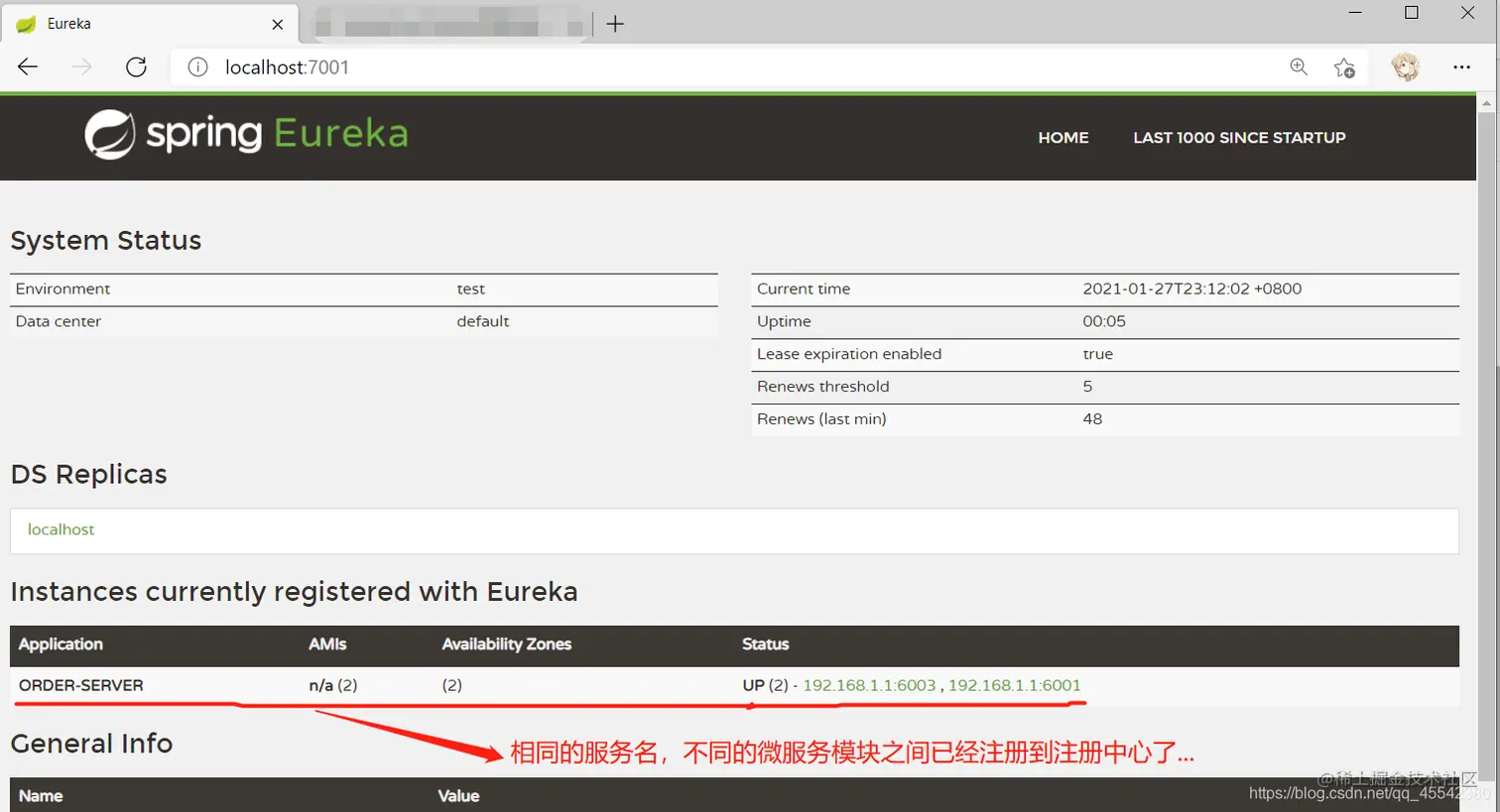Viewport: 1500px width, 812px height.
Task: Reload the page with the refresh icon
Action: pyautogui.click(x=136, y=66)
